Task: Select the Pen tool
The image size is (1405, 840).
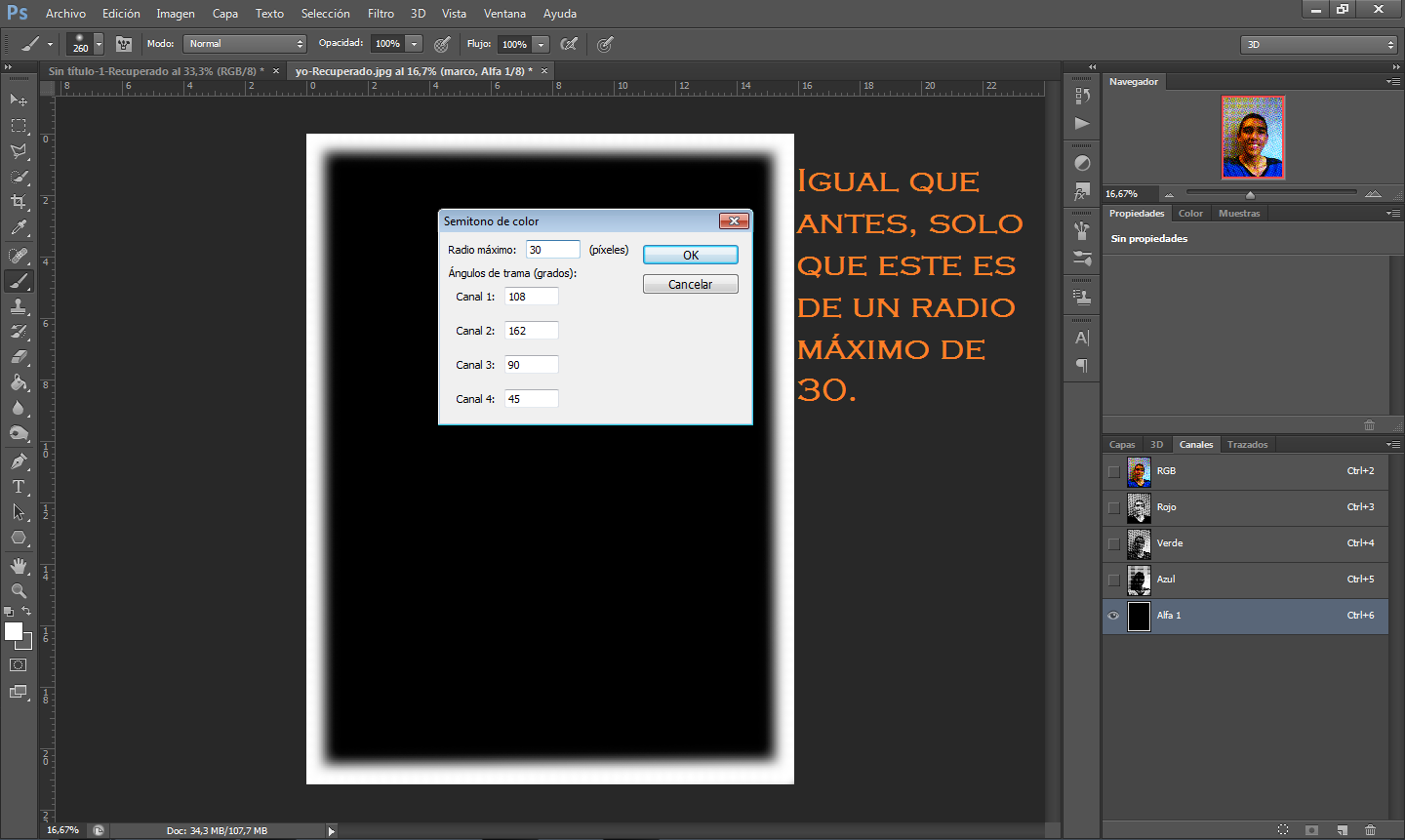Action: [19, 461]
